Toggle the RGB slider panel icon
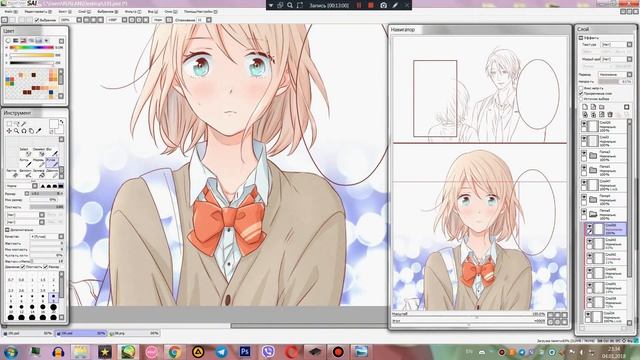Screen dimensions: 640x360 [16, 41]
